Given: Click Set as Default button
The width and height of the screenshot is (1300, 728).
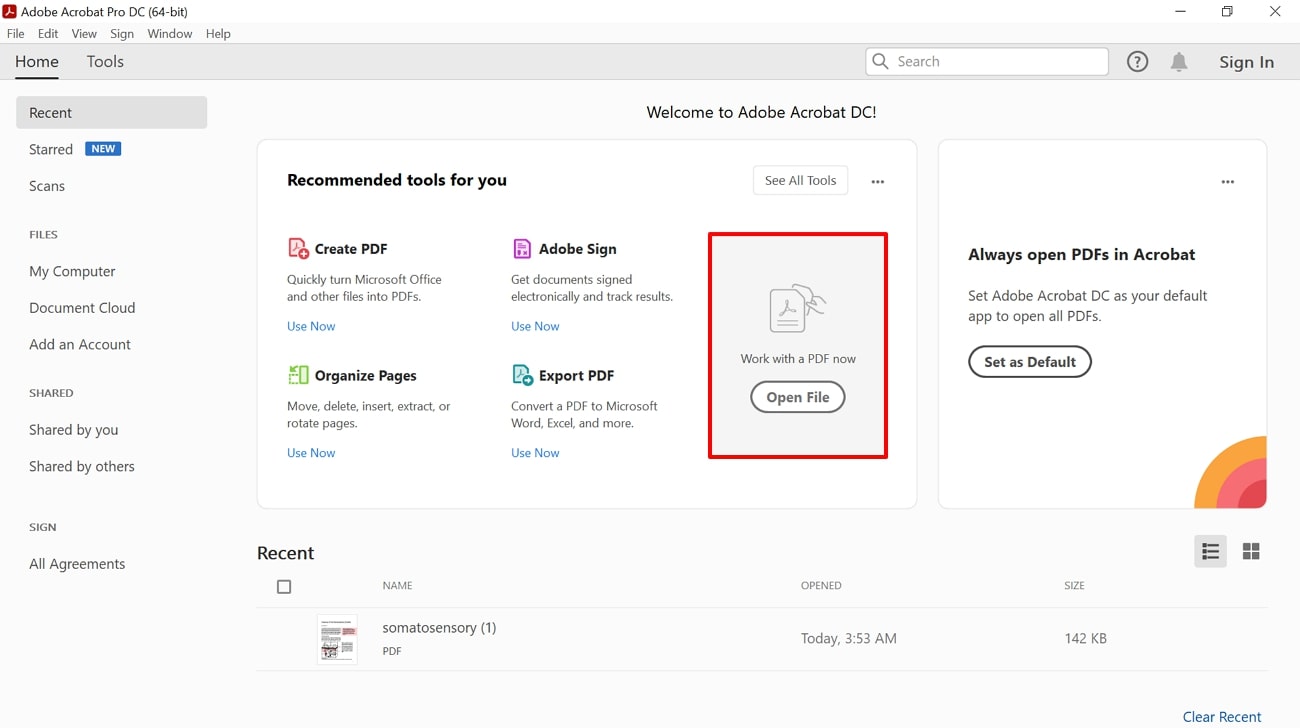Looking at the screenshot, I should [1030, 362].
